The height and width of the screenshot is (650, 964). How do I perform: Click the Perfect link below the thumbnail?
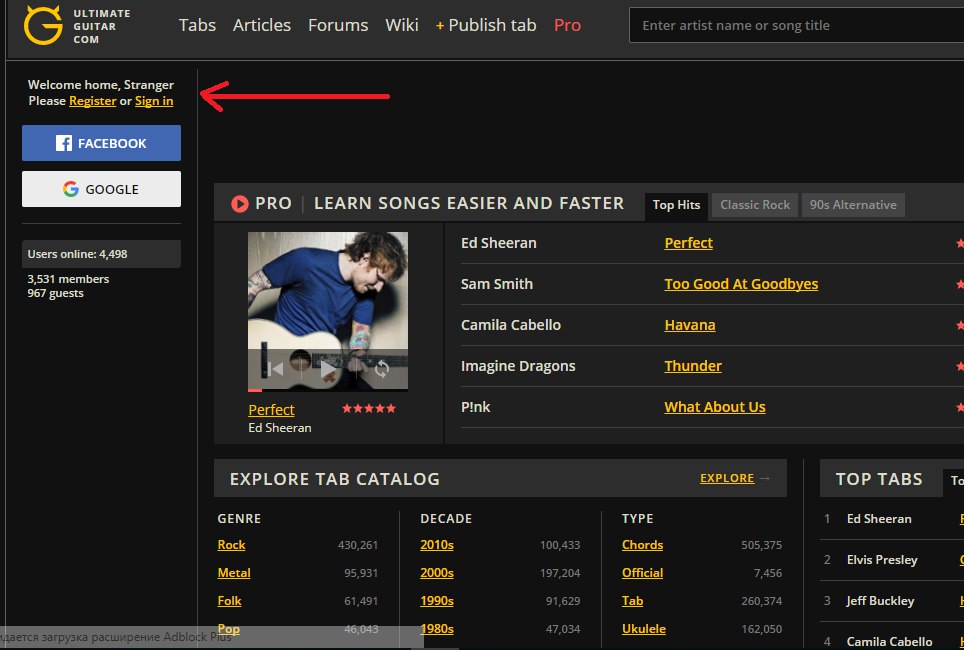[x=271, y=410]
